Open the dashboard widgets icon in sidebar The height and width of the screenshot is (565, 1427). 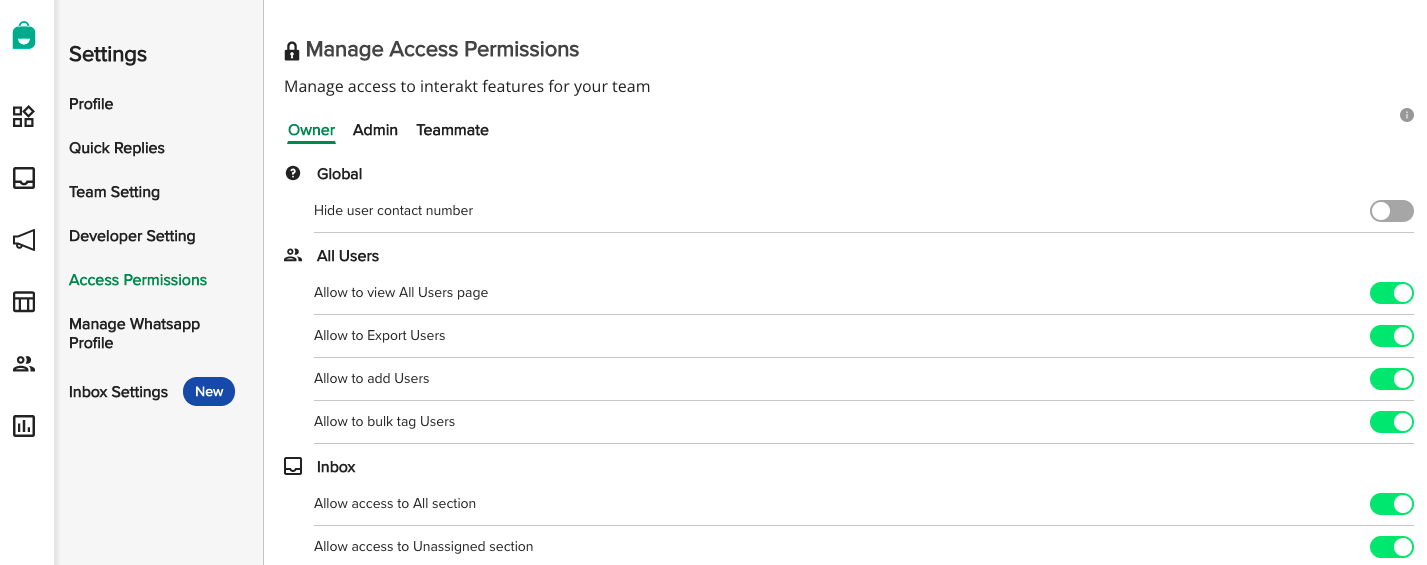[24, 116]
